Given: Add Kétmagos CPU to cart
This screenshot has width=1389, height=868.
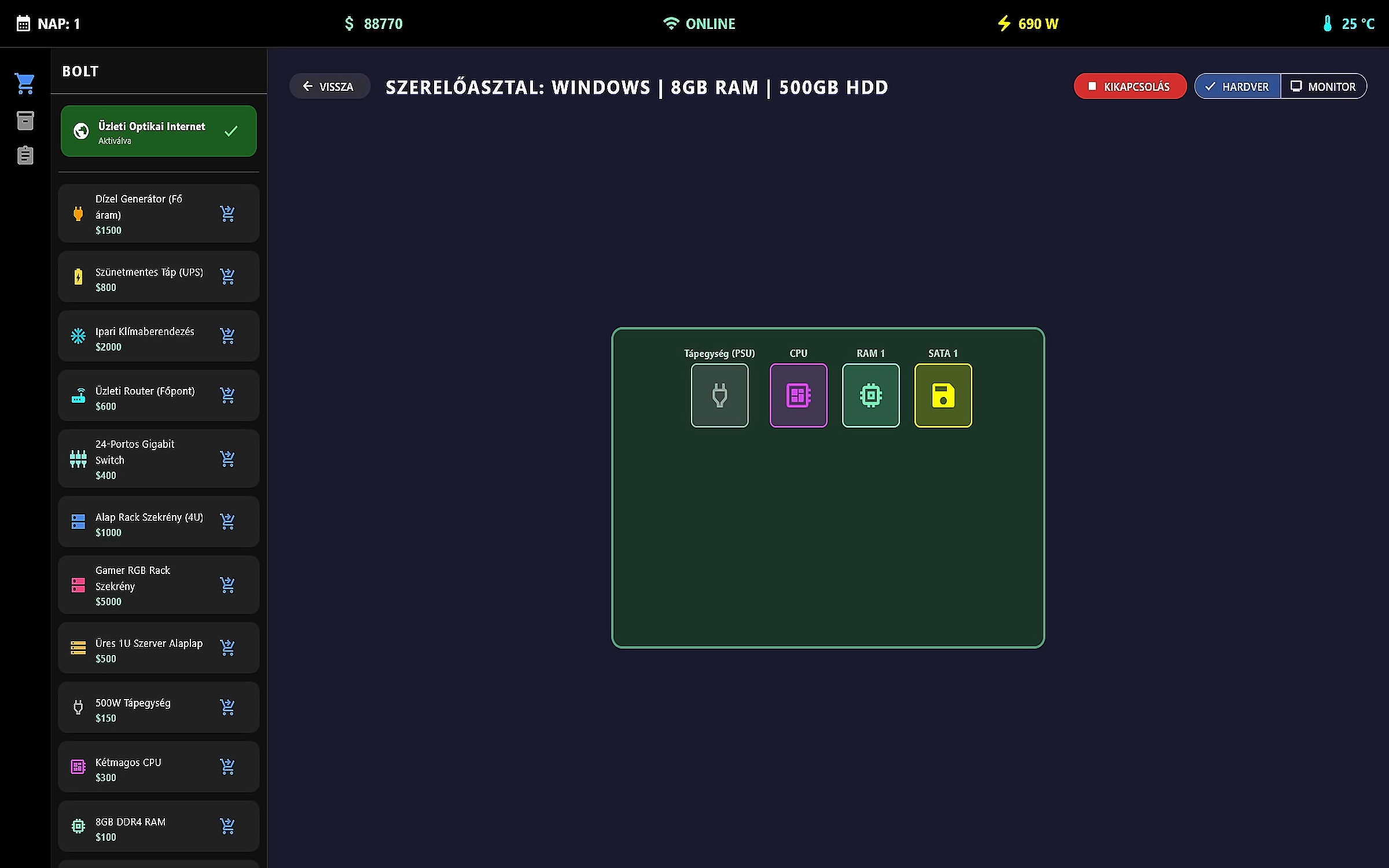Looking at the screenshot, I should pos(227,767).
